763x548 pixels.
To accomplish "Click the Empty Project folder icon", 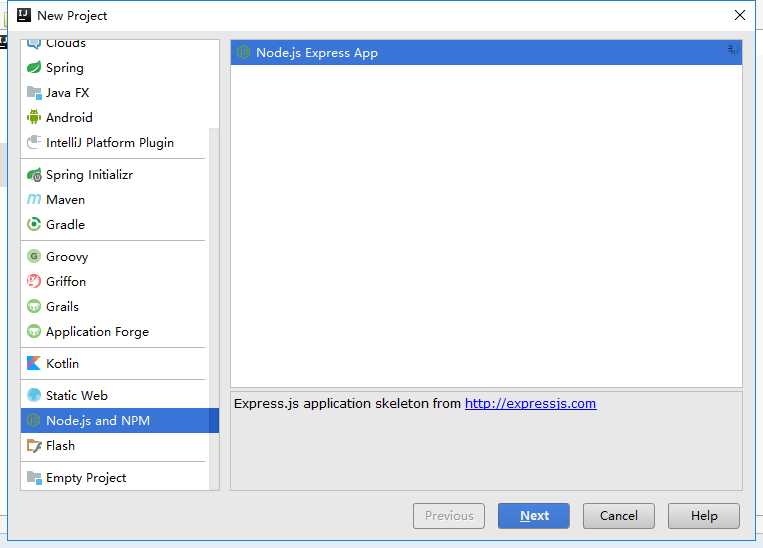I will (x=34, y=478).
